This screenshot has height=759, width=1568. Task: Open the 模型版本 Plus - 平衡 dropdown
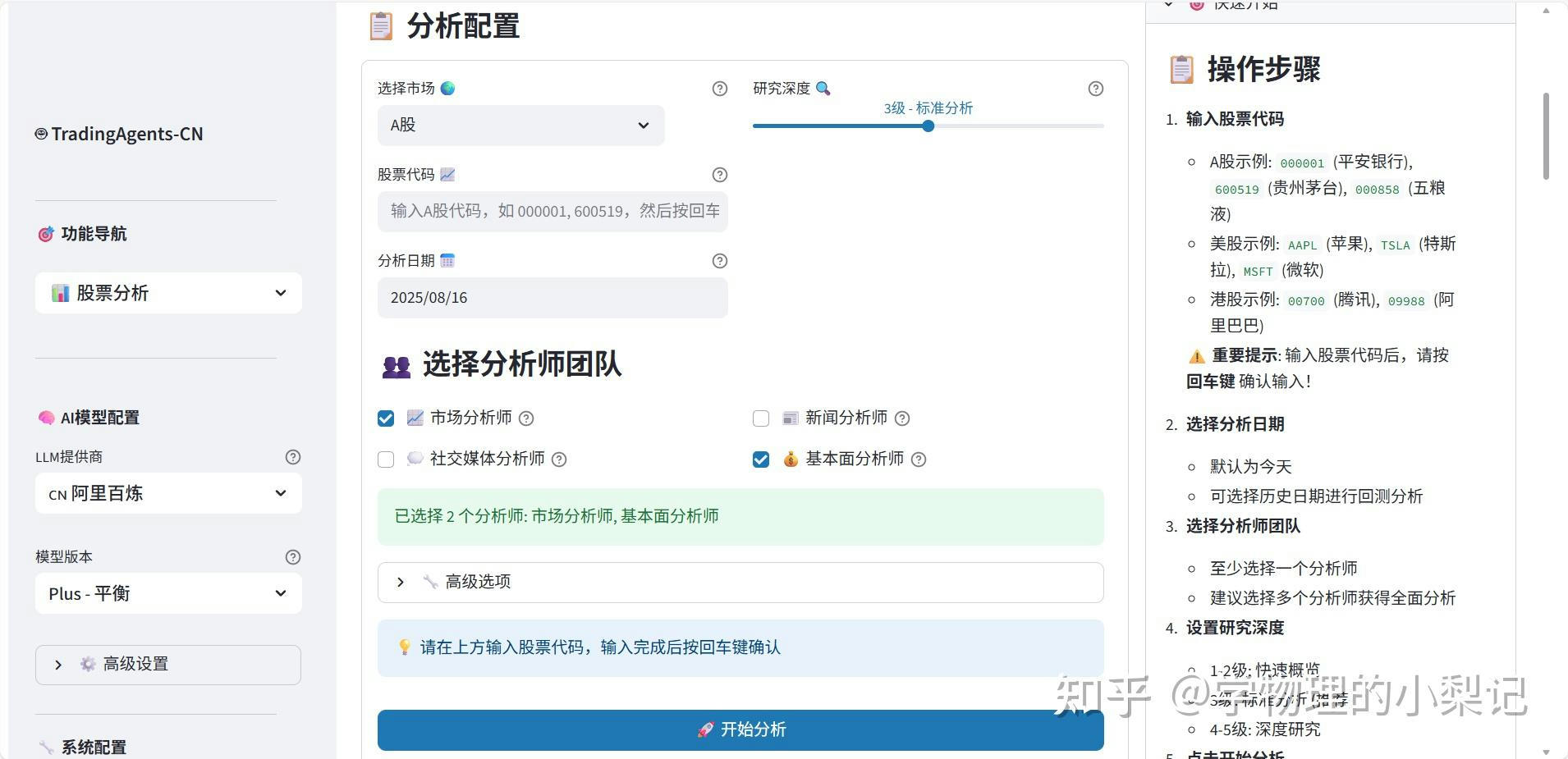click(x=168, y=593)
